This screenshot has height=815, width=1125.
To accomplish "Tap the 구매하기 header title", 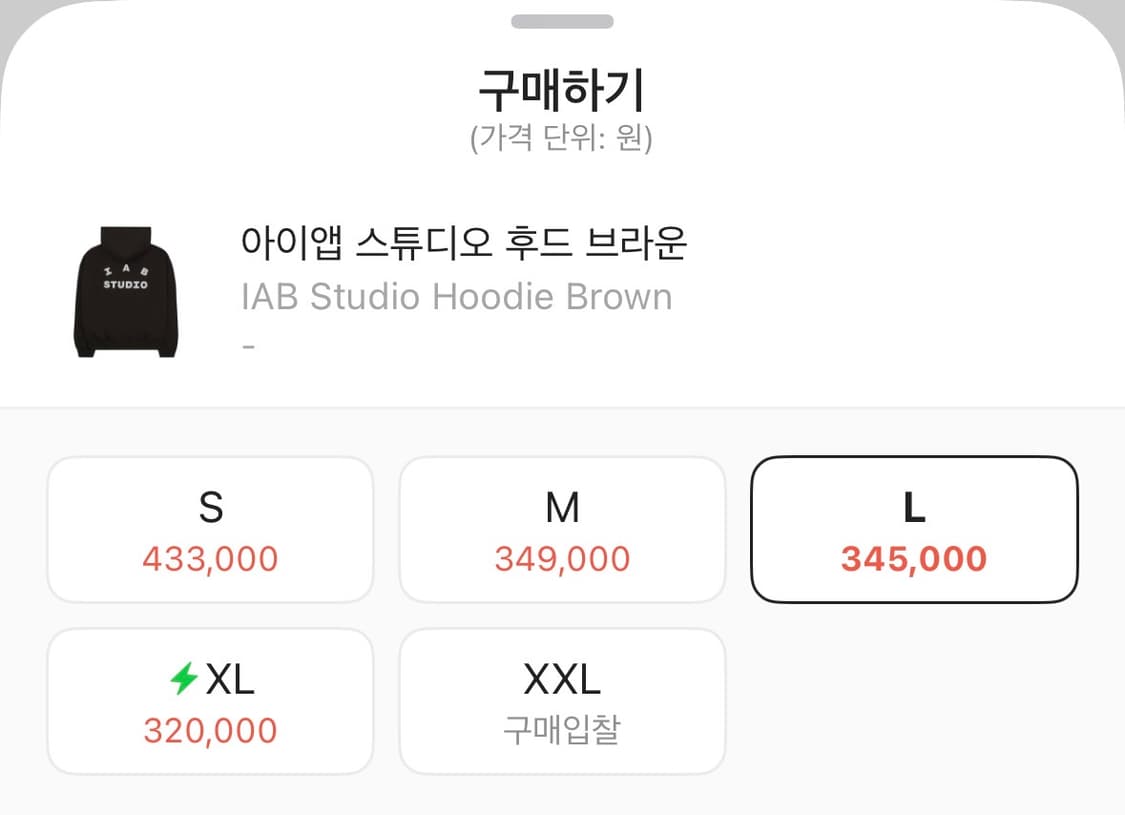I will point(562,88).
